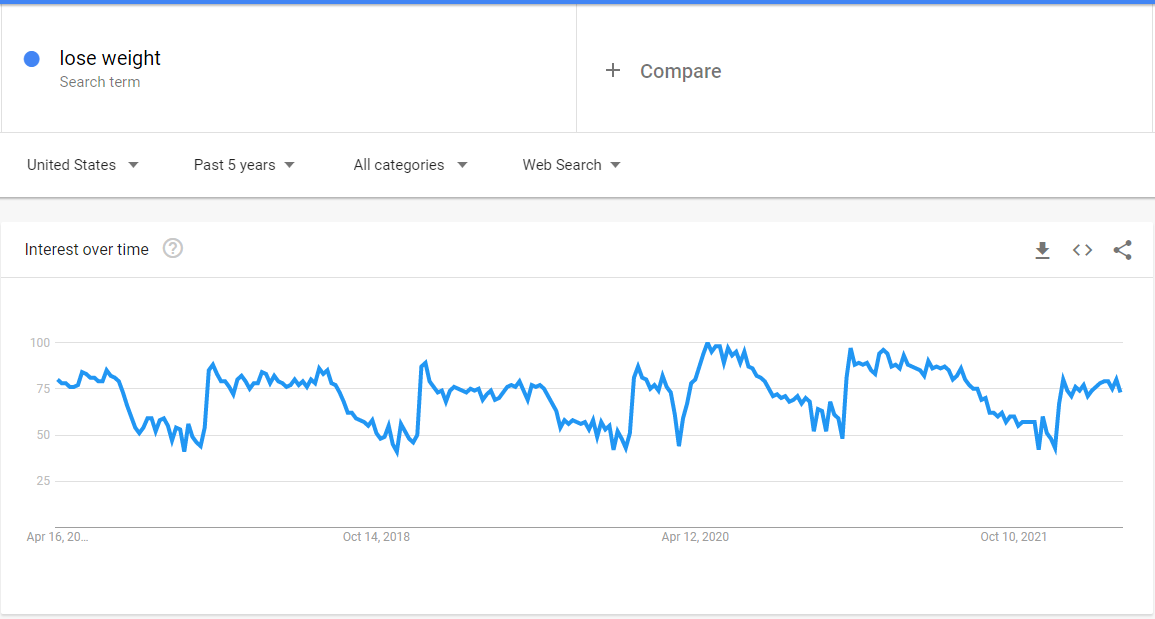Click the chart peak at 100
The image size is (1155, 619).
(x=708, y=344)
